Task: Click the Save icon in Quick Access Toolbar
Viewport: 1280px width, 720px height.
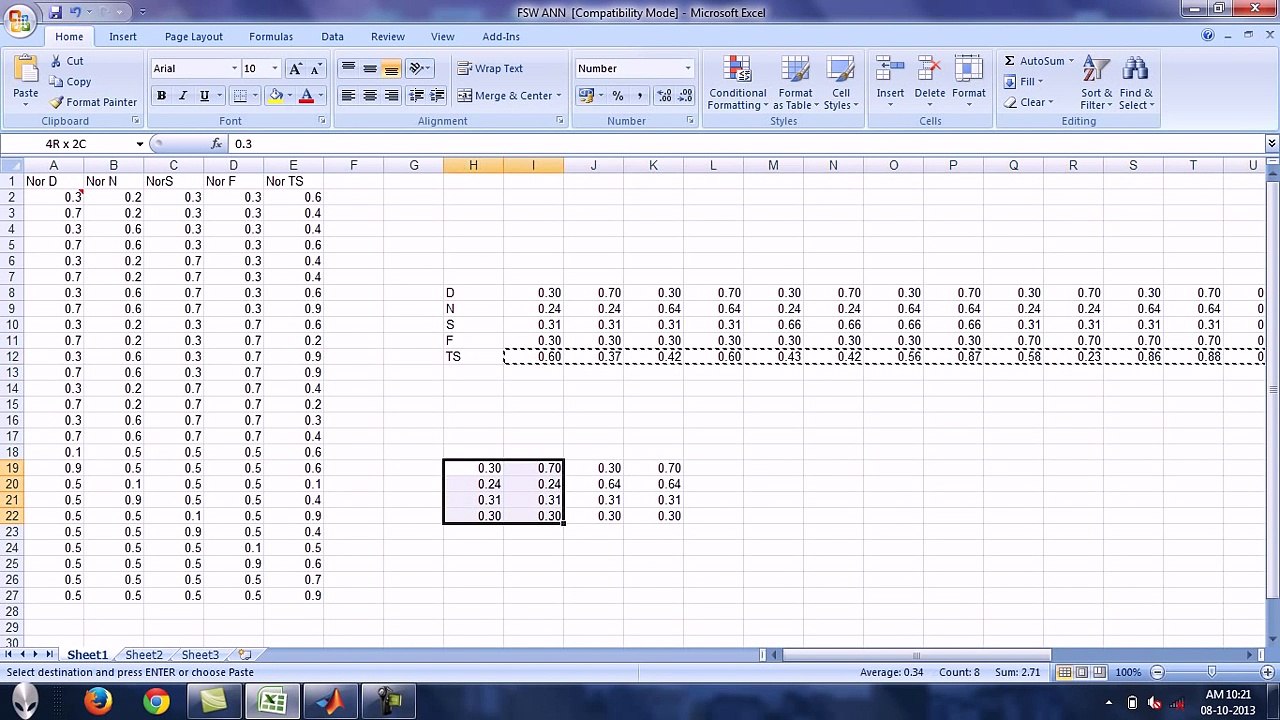Action: (55, 12)
